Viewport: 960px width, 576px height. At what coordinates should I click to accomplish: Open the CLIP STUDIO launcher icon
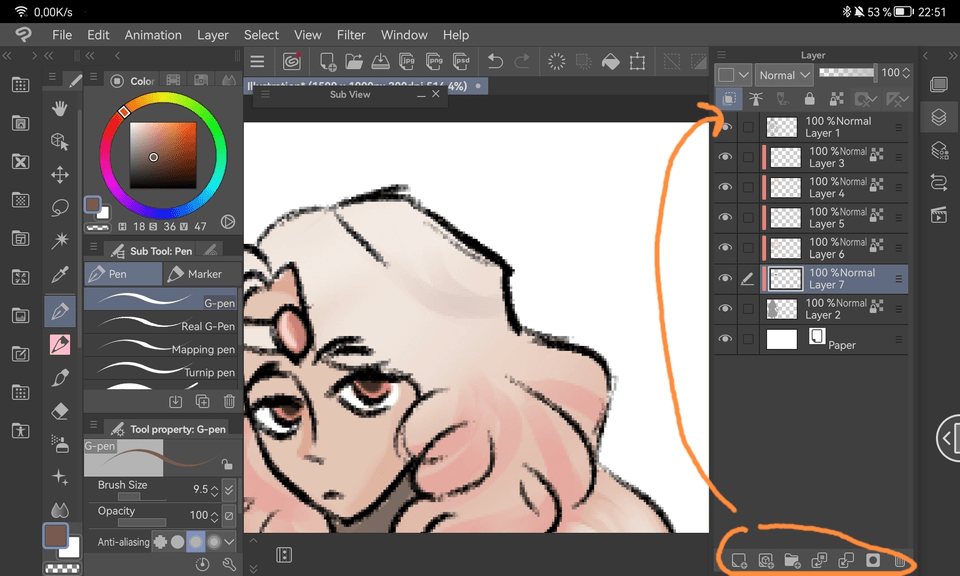pos(291,61)
